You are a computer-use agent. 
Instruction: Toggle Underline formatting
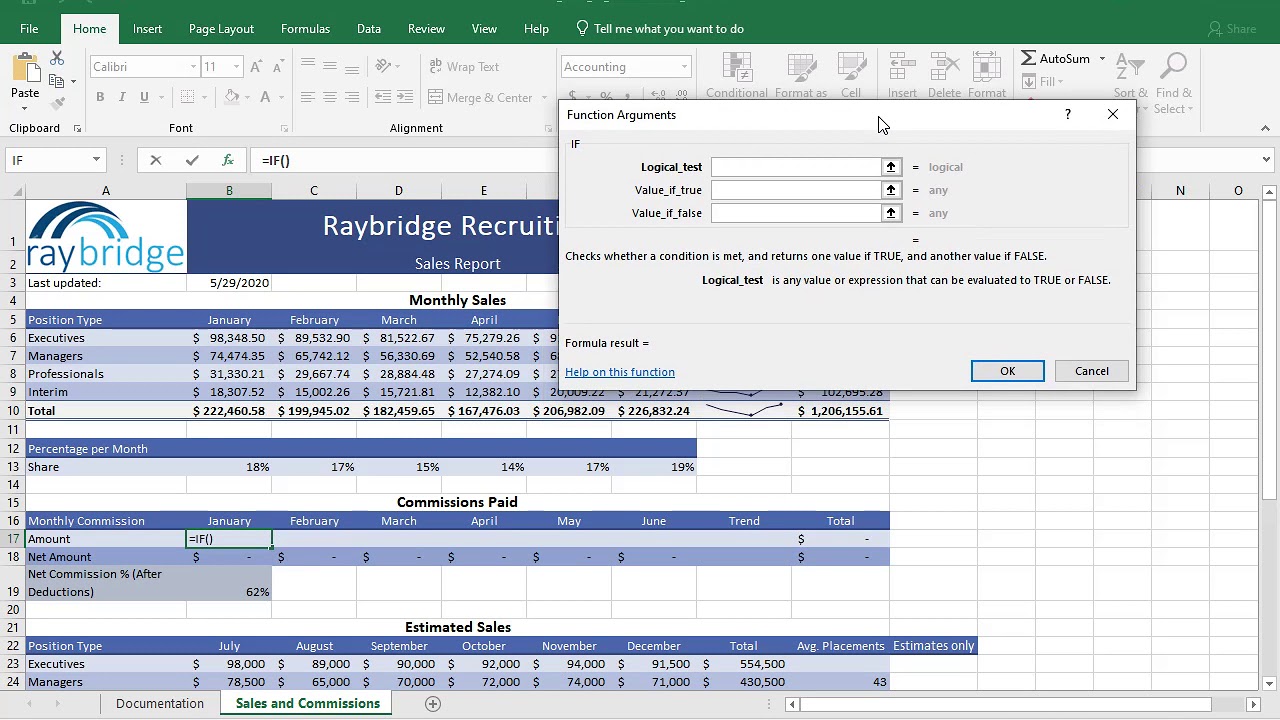tap(144, 97)
